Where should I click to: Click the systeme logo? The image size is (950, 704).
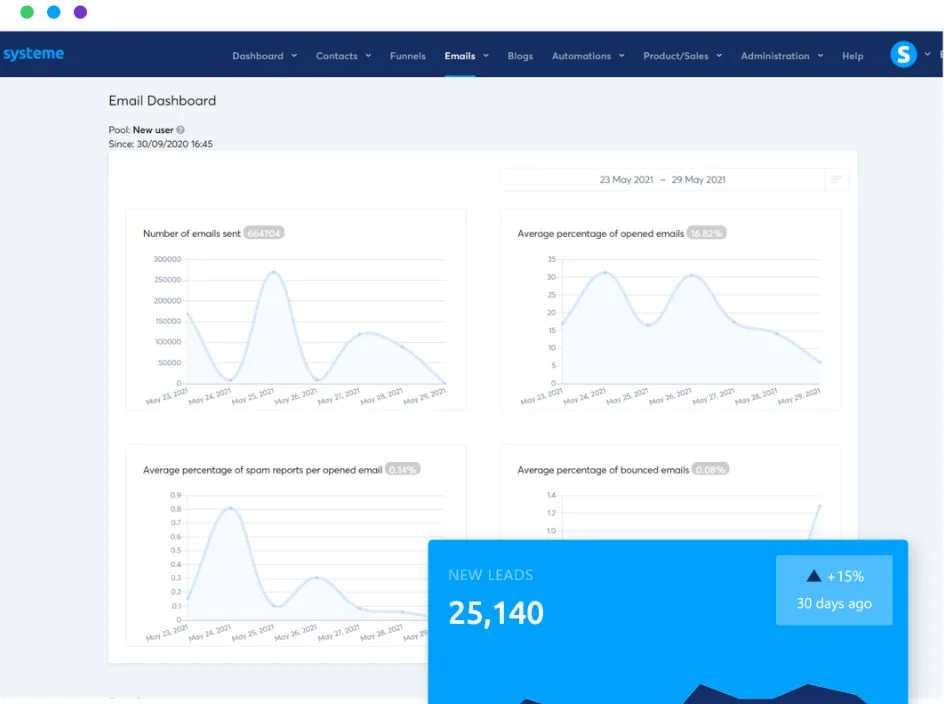(x=33, y=54)
